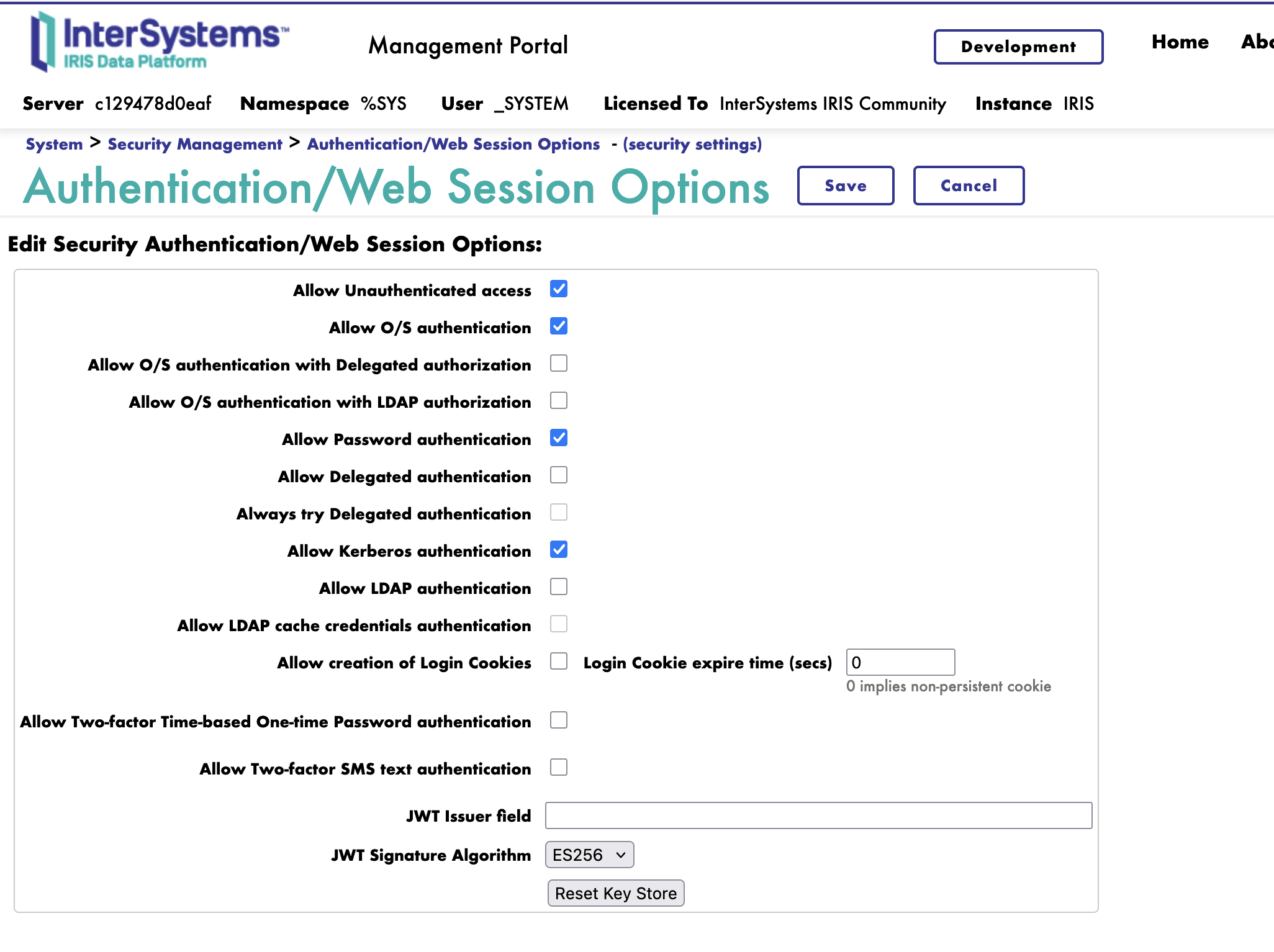Enable Two-factor SMS text authentication
The image size is (1274, 952).
click(559, 768)
